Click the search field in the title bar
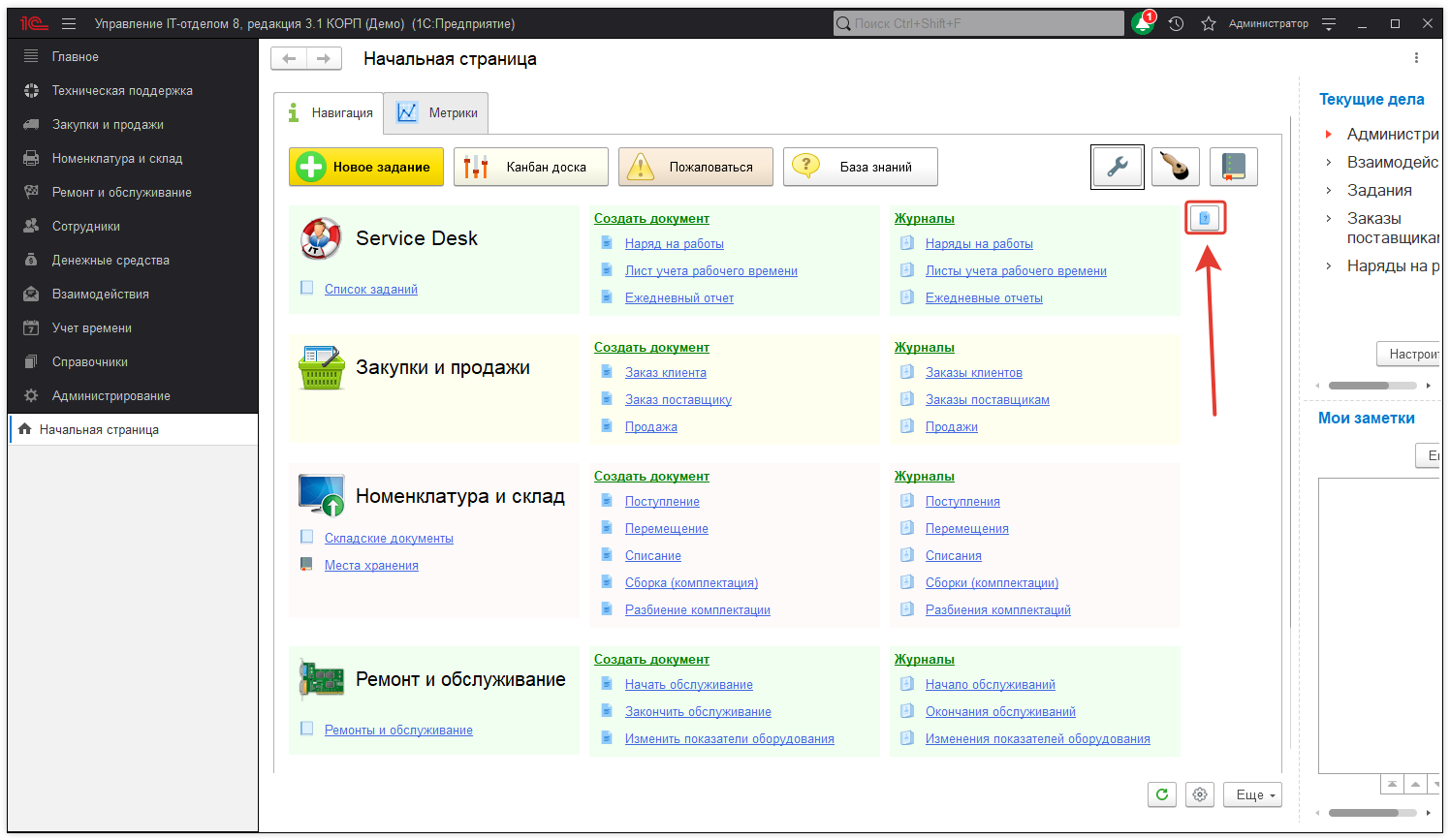Viewport: 1450px width, 840px height. click(977, 22)
